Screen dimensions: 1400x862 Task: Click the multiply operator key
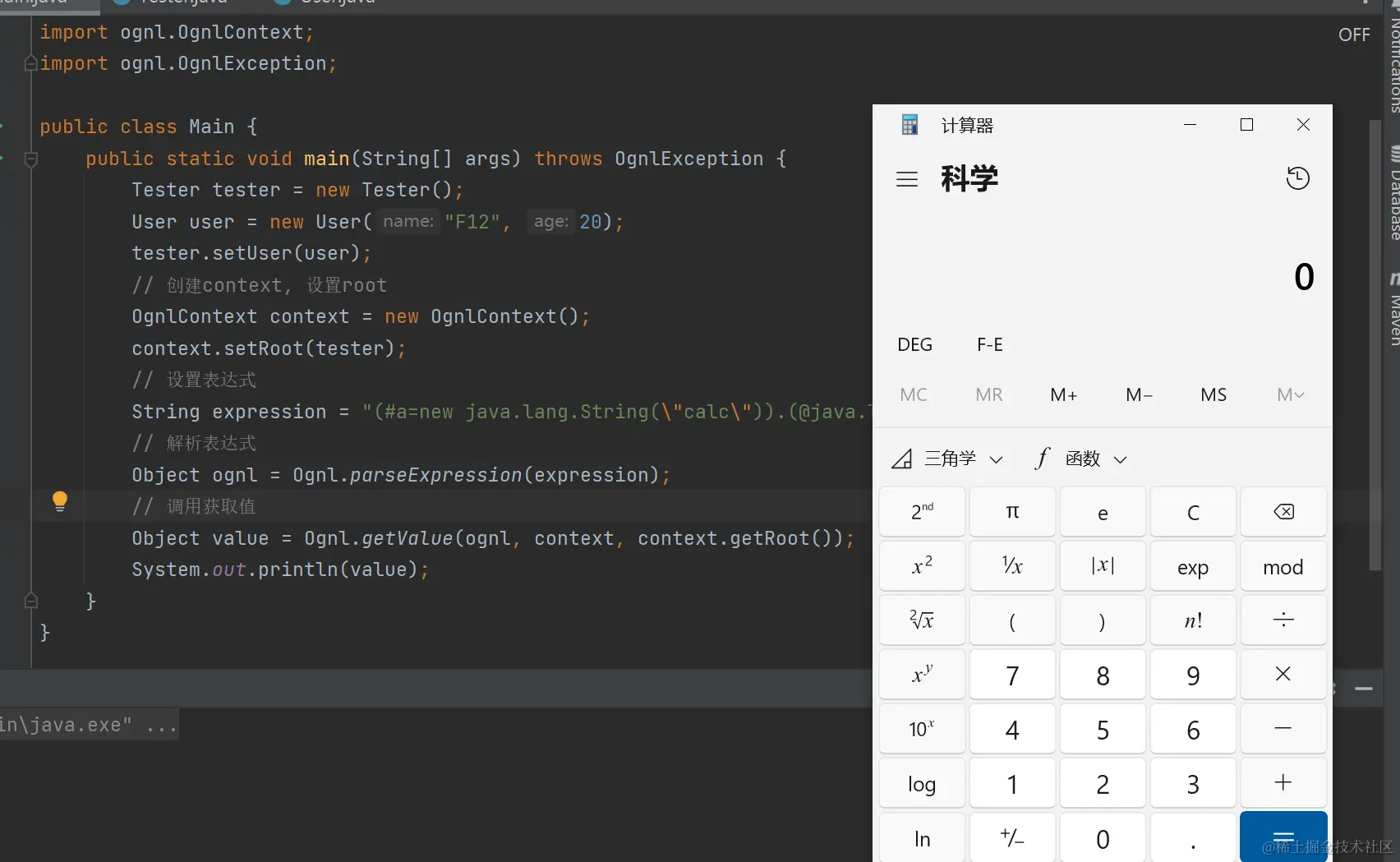tap(1283, 675)
